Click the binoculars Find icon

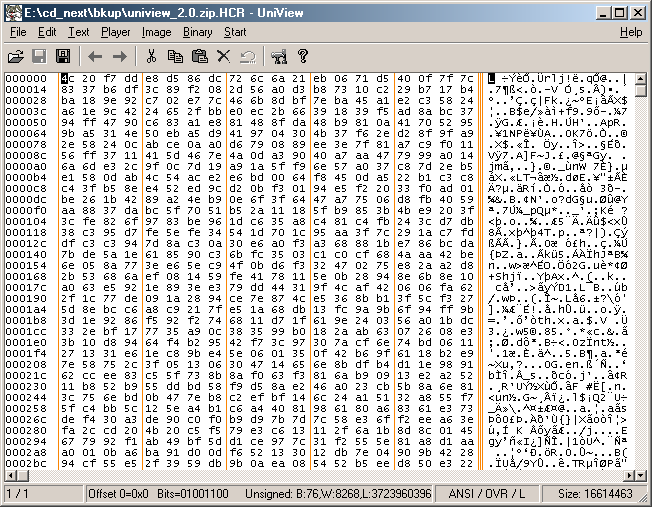pyautogui.click(x=279, y=56)
